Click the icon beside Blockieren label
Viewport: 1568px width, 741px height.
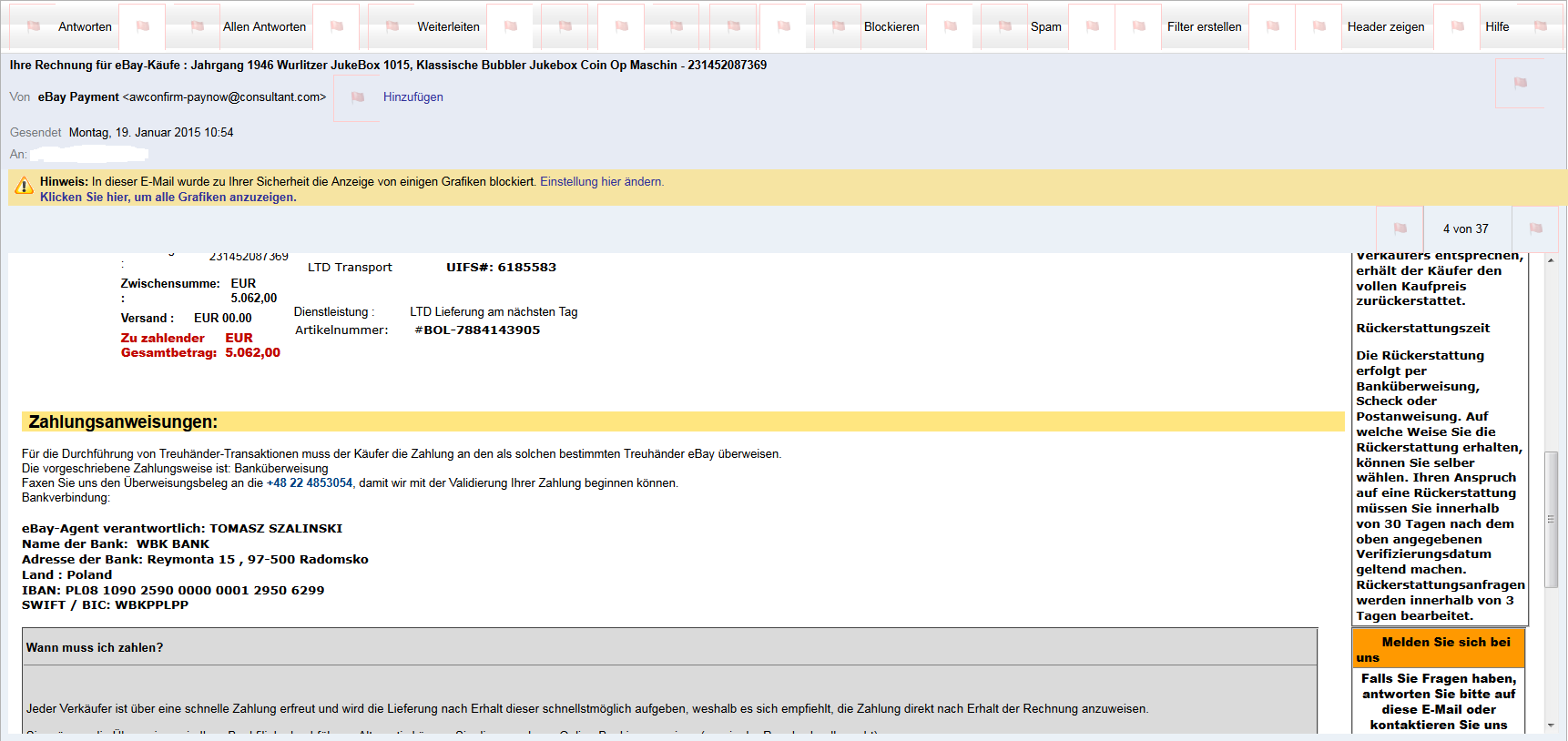pyautogui.click(x=839, y=26)
